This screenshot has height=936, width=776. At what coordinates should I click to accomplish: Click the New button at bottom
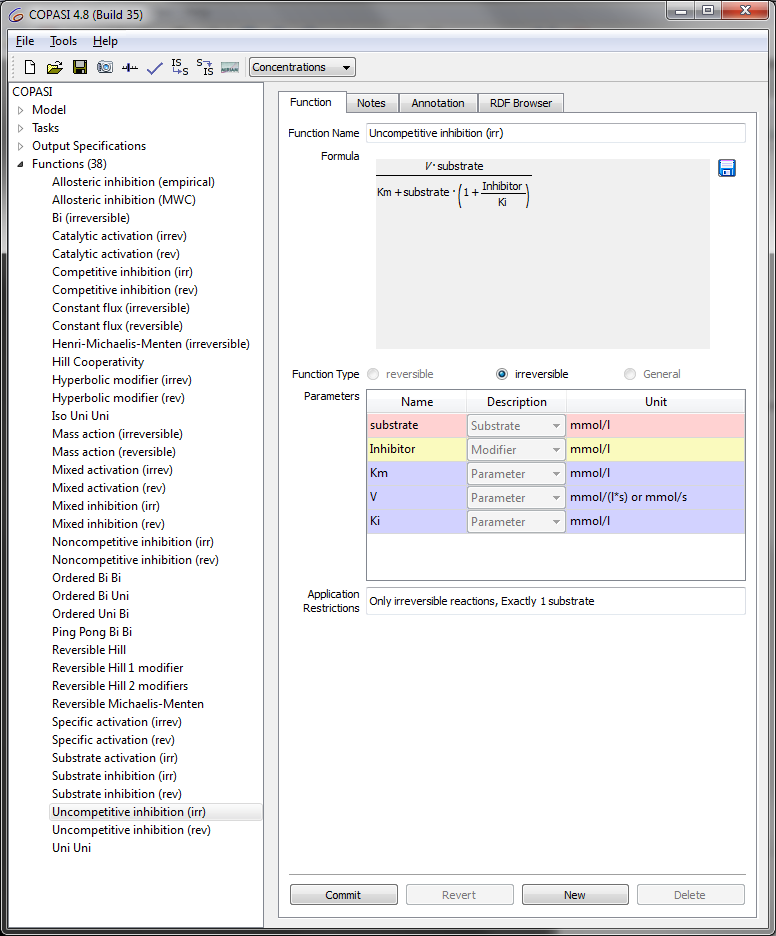(x=575, y=895)
